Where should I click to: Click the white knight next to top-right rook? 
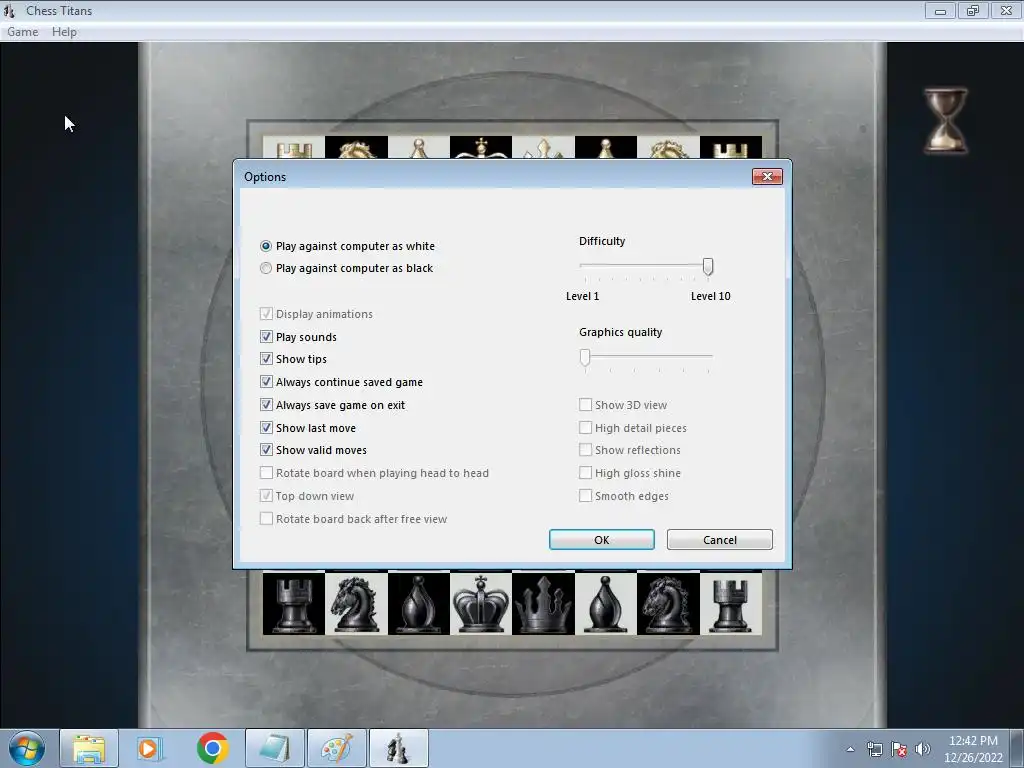(668, 148)
